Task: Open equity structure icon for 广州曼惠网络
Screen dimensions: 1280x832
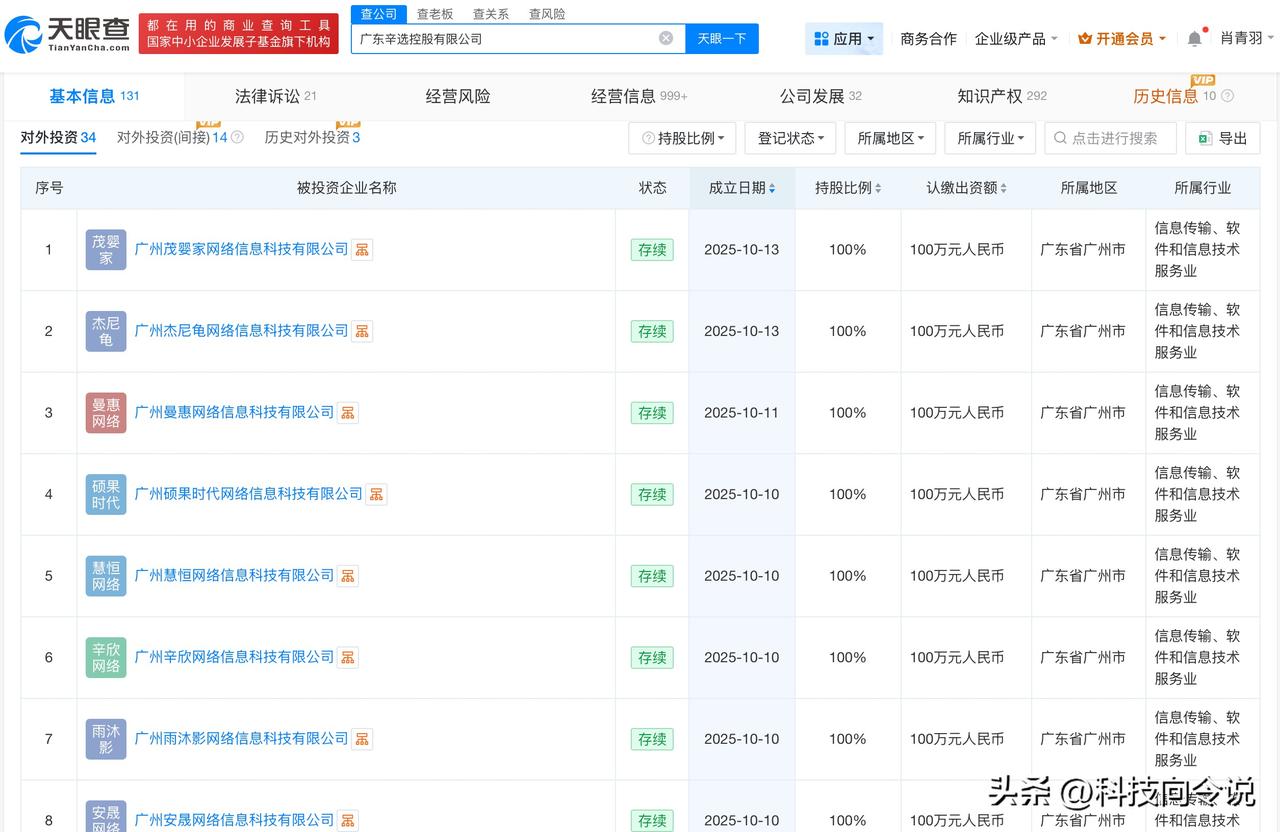Action: click(x=348, y=413)
